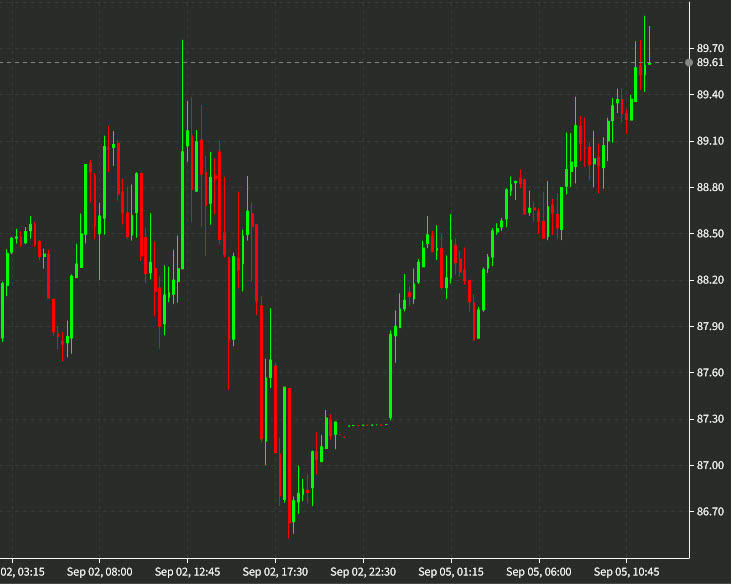Screen dimensions: 731x584
Task: Click the Sep 05, 01:15 time label
Action: point(451,572)
